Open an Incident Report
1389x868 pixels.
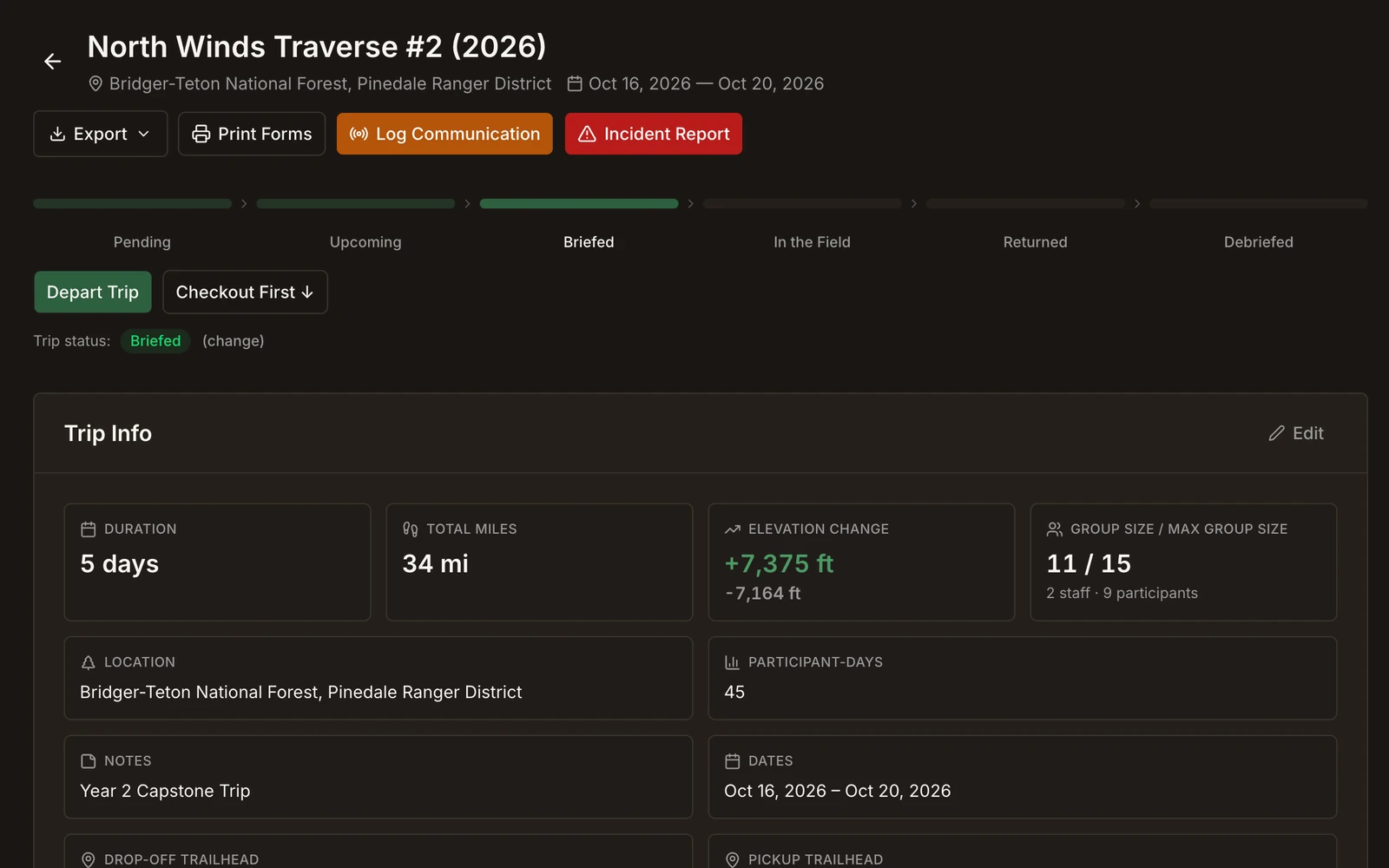point(654,134)
